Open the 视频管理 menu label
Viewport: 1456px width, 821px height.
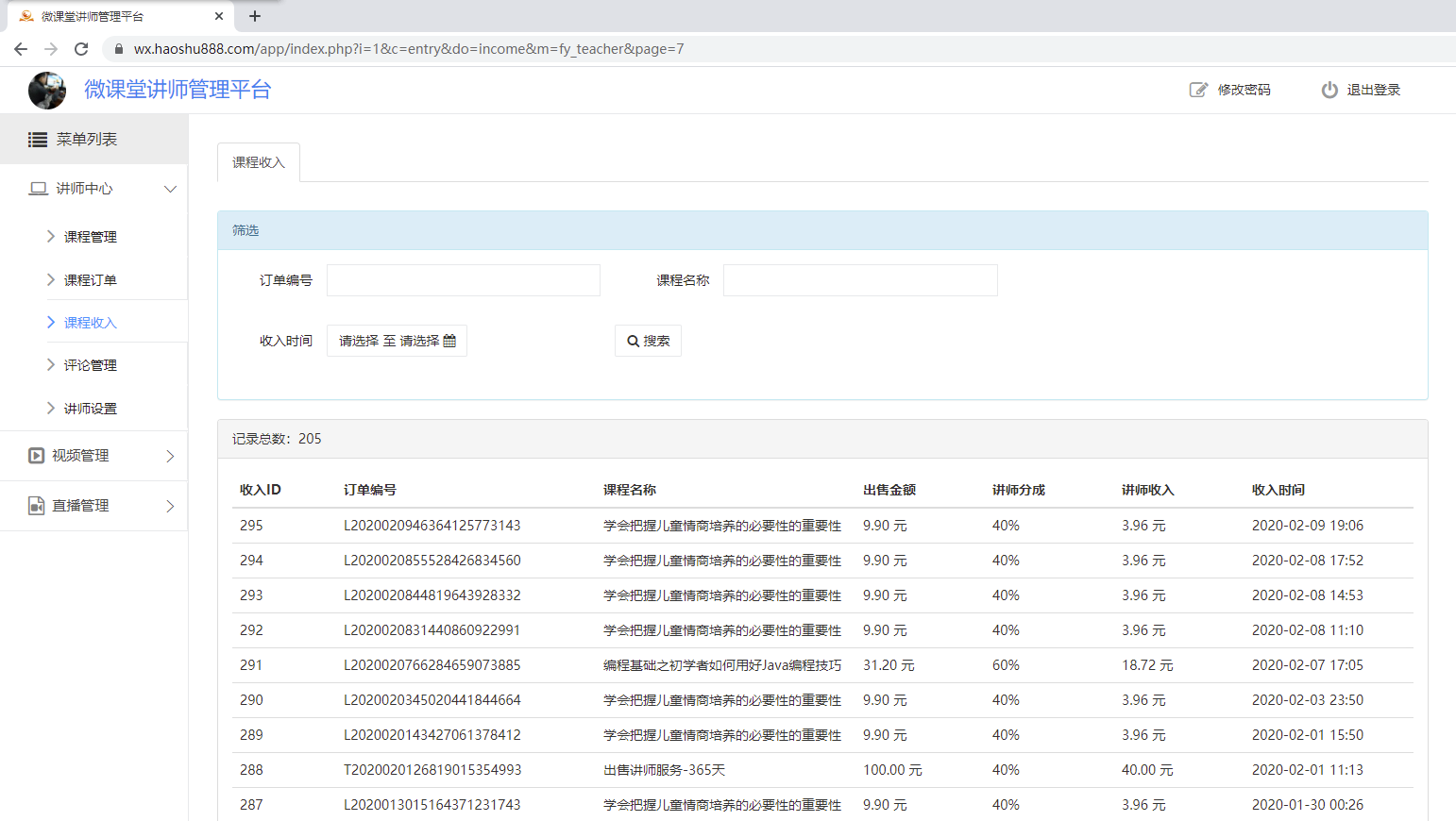coord(80,456)
